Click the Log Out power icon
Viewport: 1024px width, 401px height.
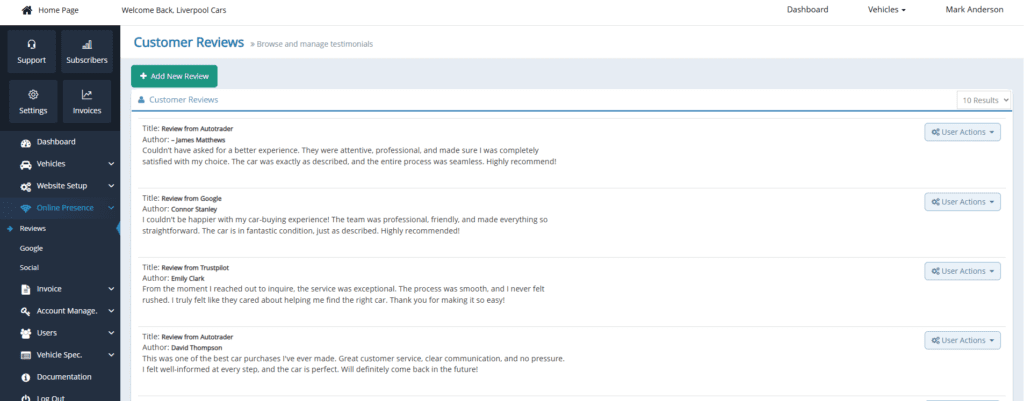25,398
